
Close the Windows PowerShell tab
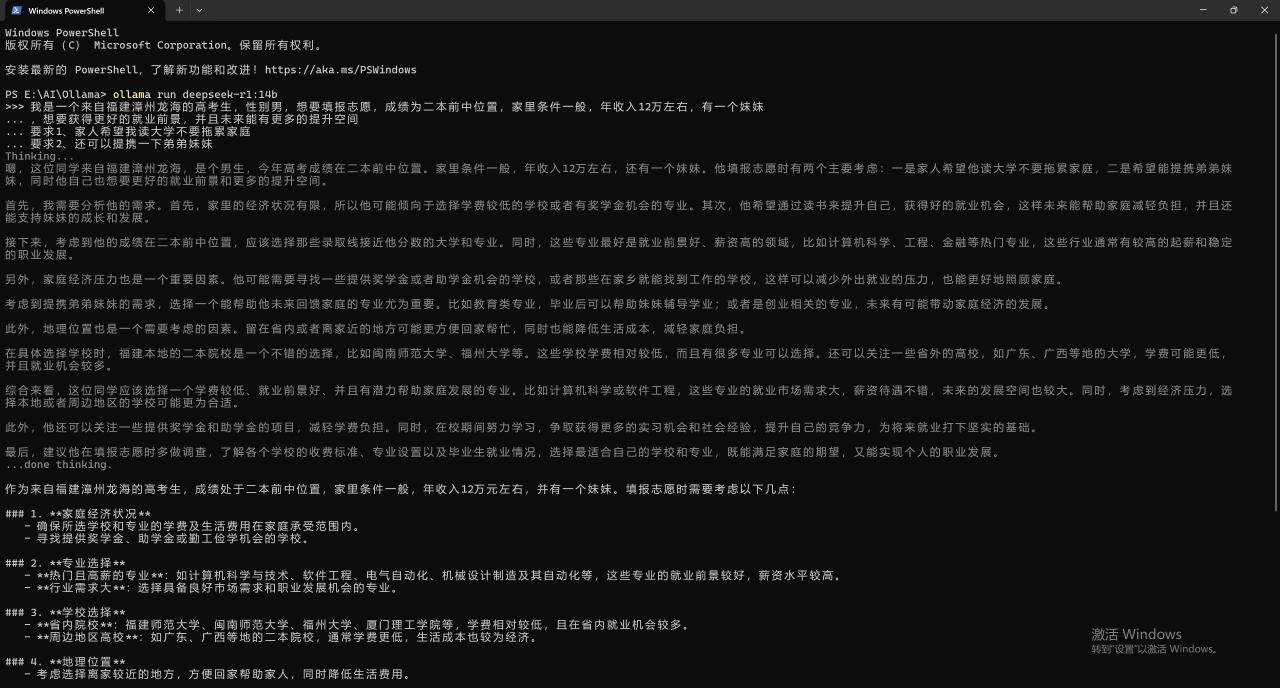151,10
